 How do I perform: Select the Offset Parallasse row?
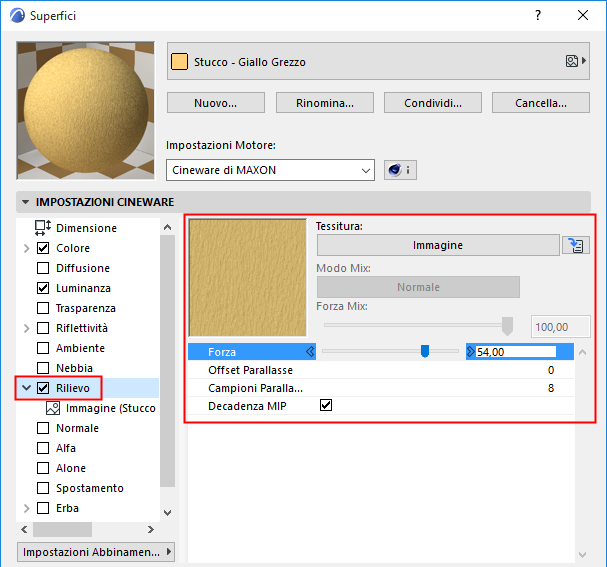point(381,370)
